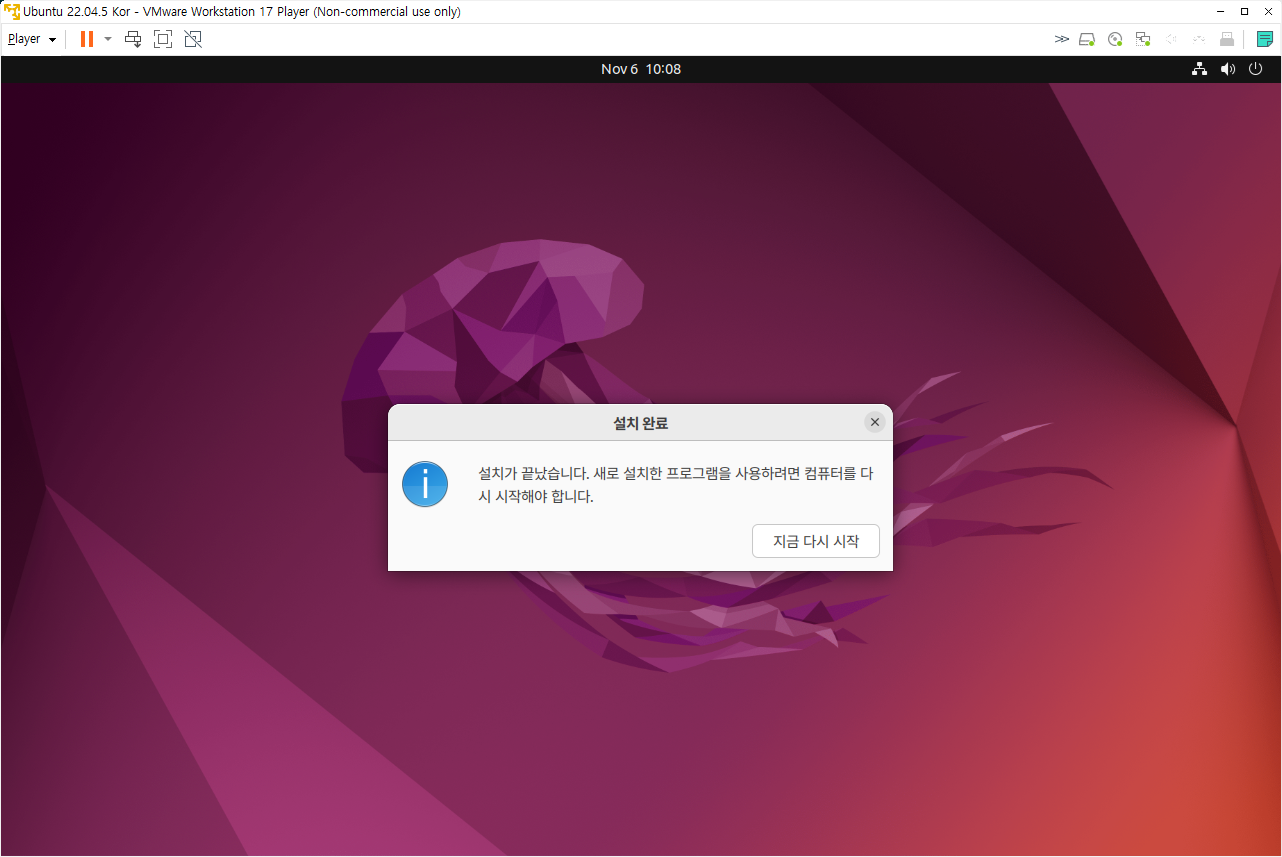Enter full screen mode from the VMware toolbar
1282x857 pixels.
[x=163, y=39]
